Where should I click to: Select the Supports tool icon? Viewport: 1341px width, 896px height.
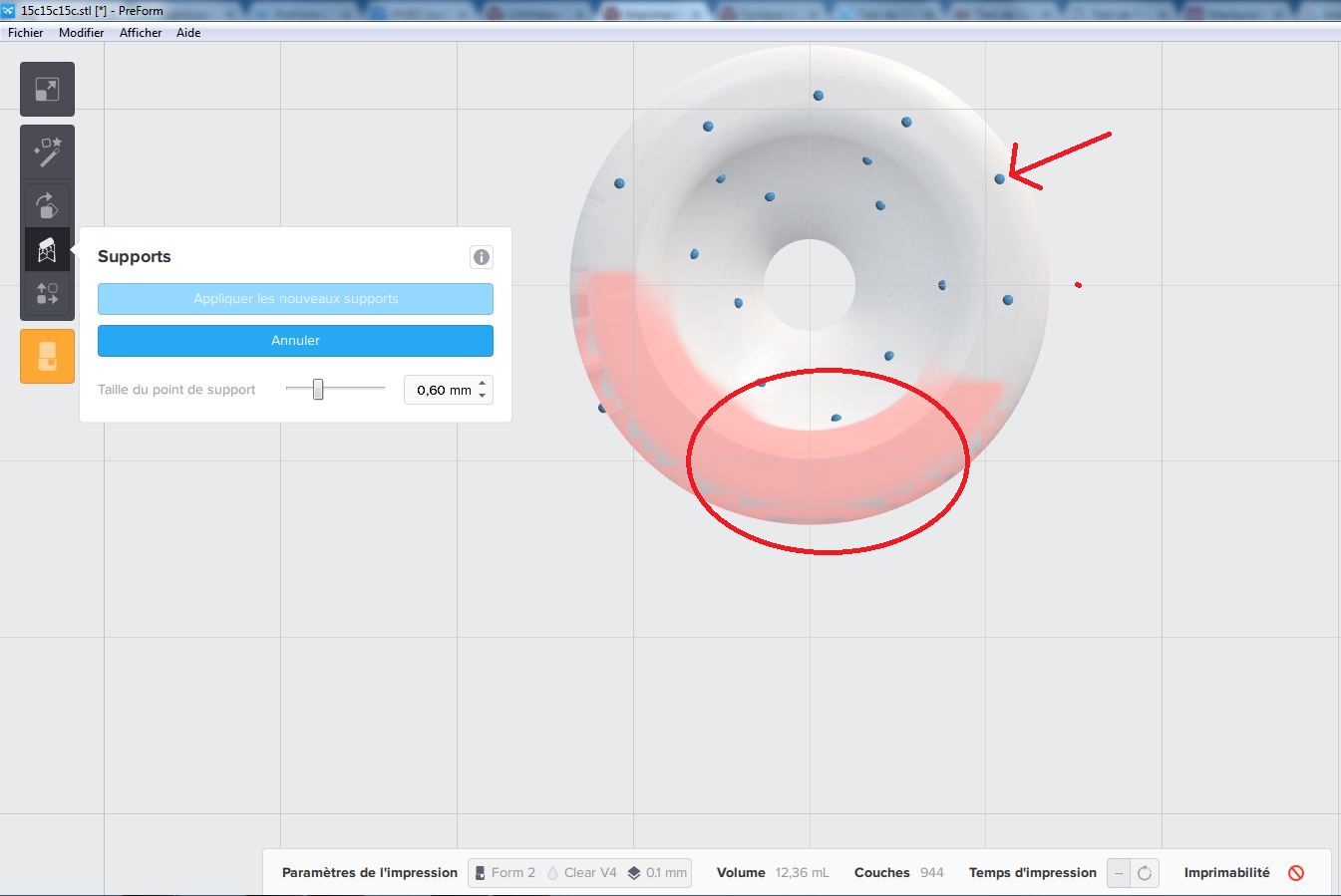point(47,250)
